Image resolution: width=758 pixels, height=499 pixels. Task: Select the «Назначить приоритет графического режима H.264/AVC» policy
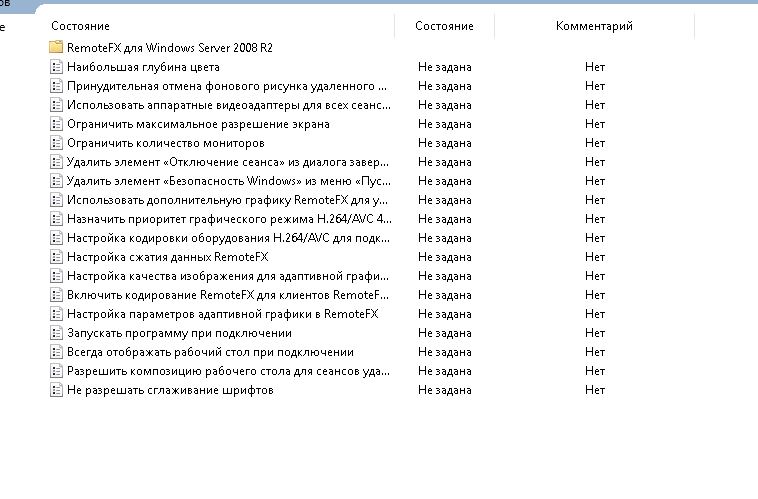point(229,219)
